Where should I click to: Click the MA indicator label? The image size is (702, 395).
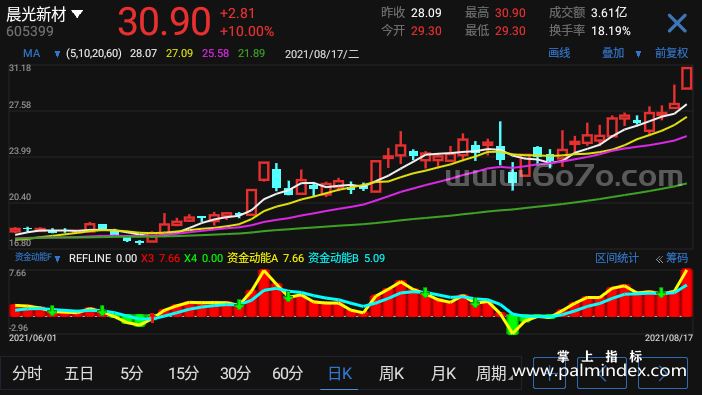click(x=31, y=54)
